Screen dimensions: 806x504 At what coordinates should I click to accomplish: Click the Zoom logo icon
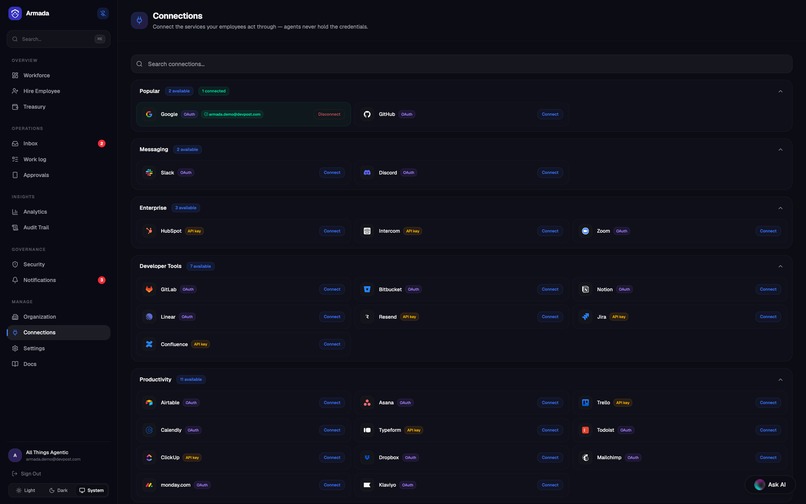(585, 231)
